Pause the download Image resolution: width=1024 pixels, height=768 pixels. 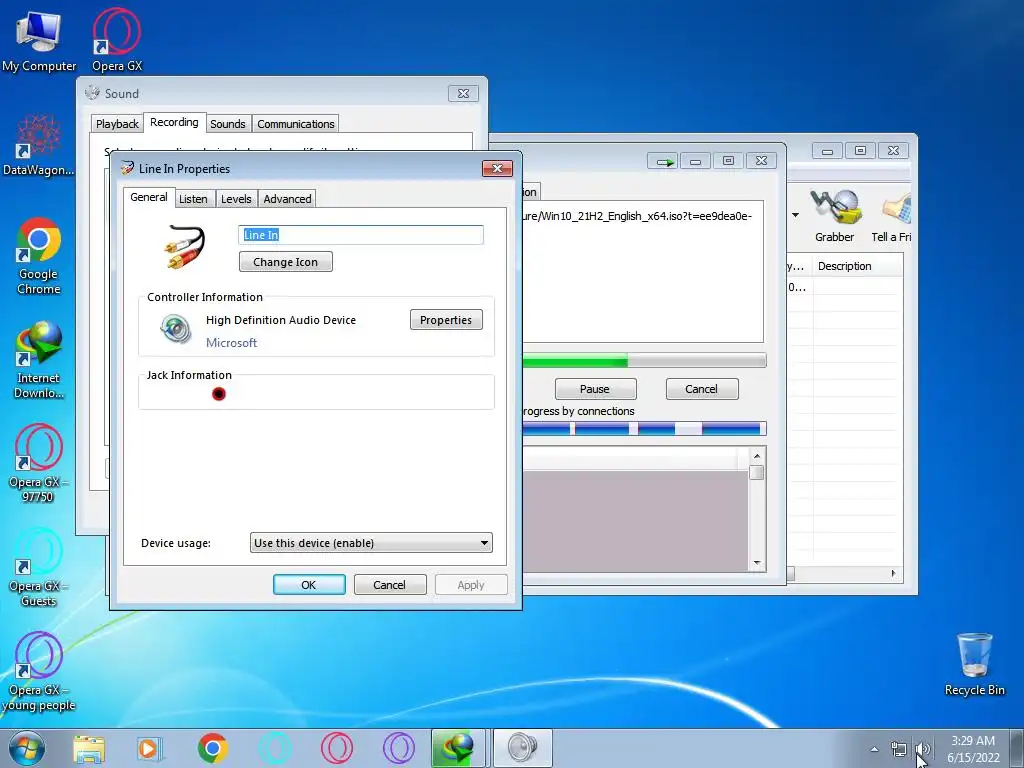coord(595,389)
